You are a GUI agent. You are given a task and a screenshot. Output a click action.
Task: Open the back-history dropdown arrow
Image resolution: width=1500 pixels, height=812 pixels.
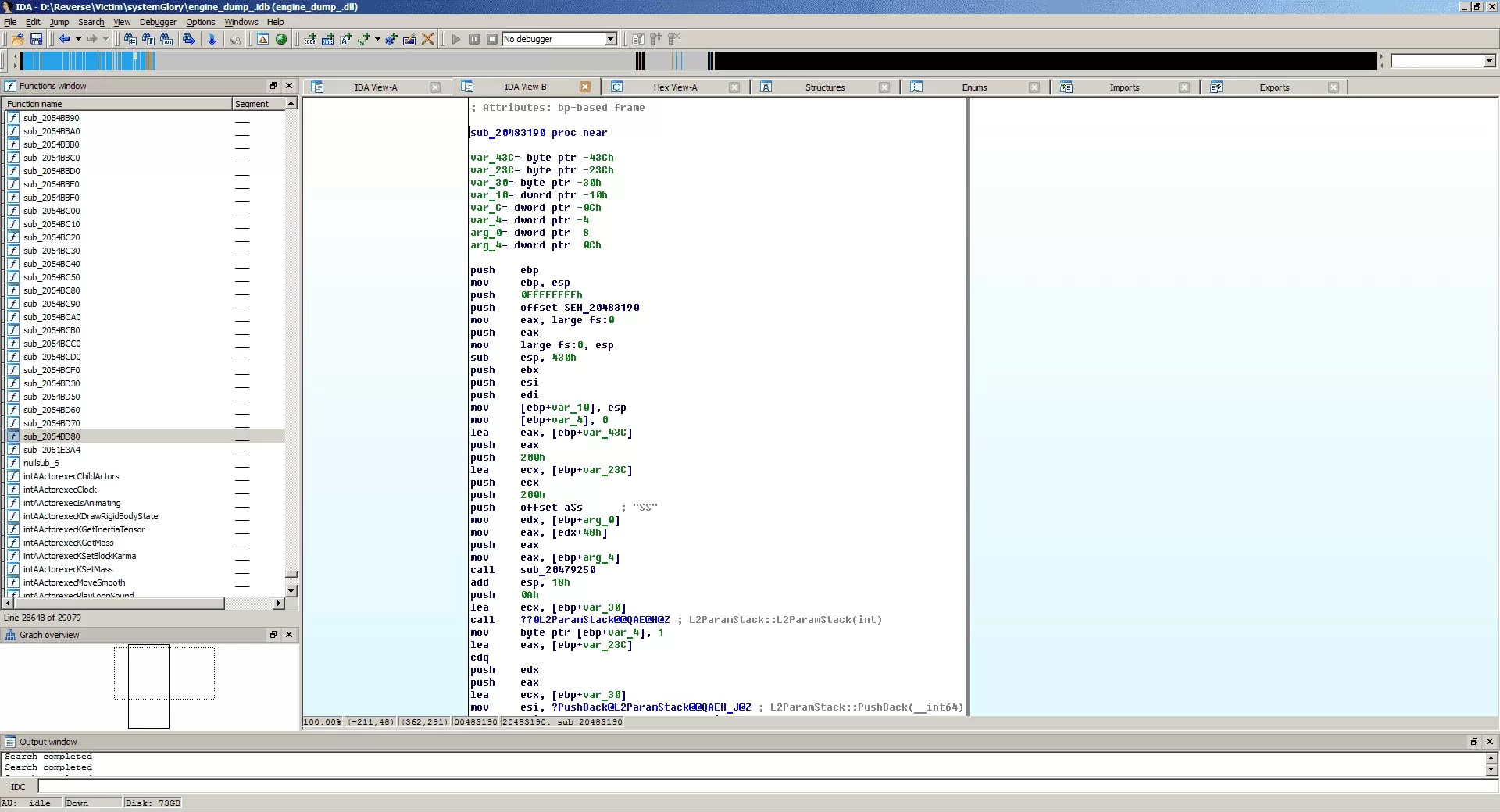tap(78, 39)
